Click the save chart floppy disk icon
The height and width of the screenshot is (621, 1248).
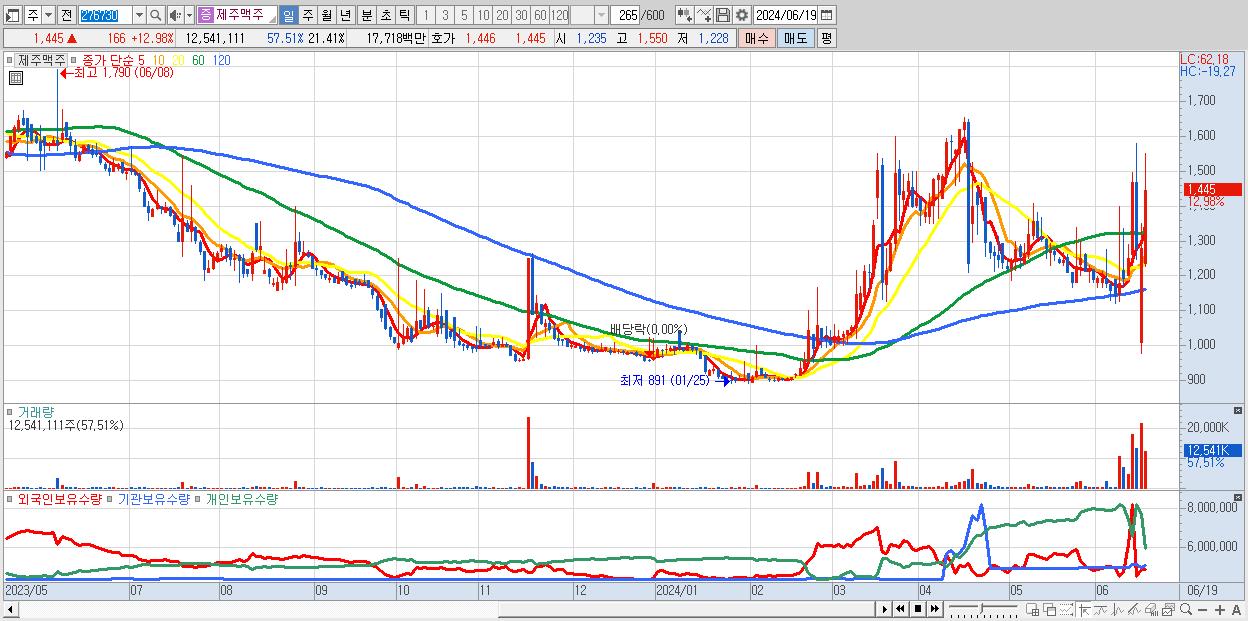[x=723, y=15]
